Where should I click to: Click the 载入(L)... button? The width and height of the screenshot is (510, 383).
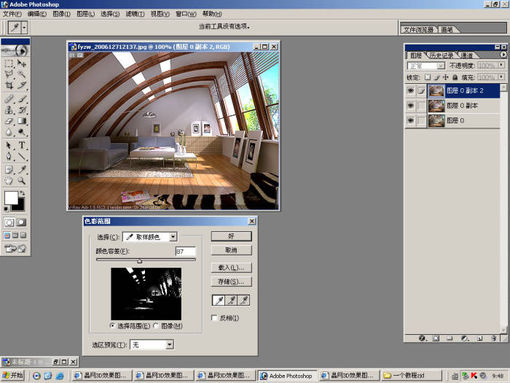231,267
